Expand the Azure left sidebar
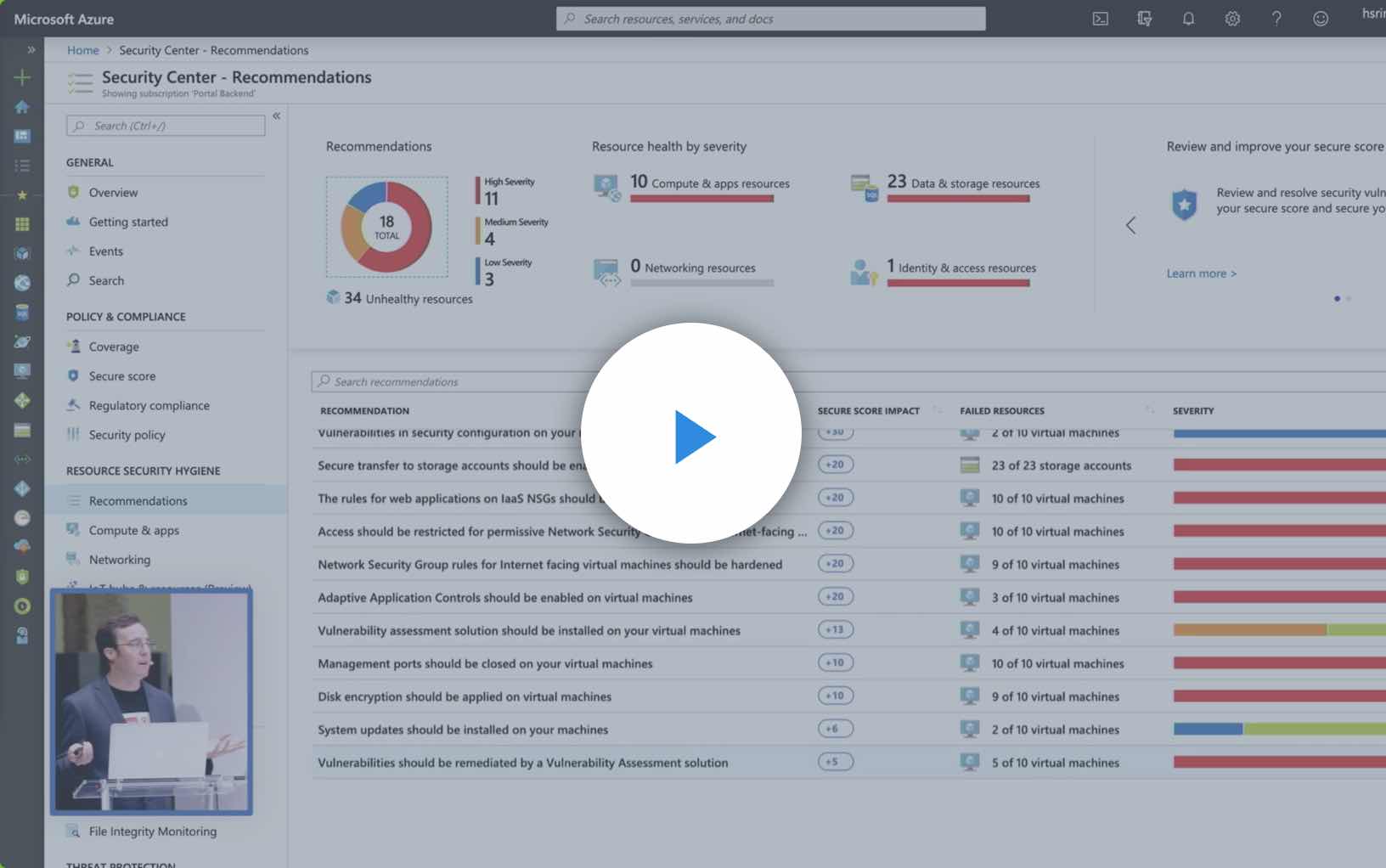 pos(31,49)
